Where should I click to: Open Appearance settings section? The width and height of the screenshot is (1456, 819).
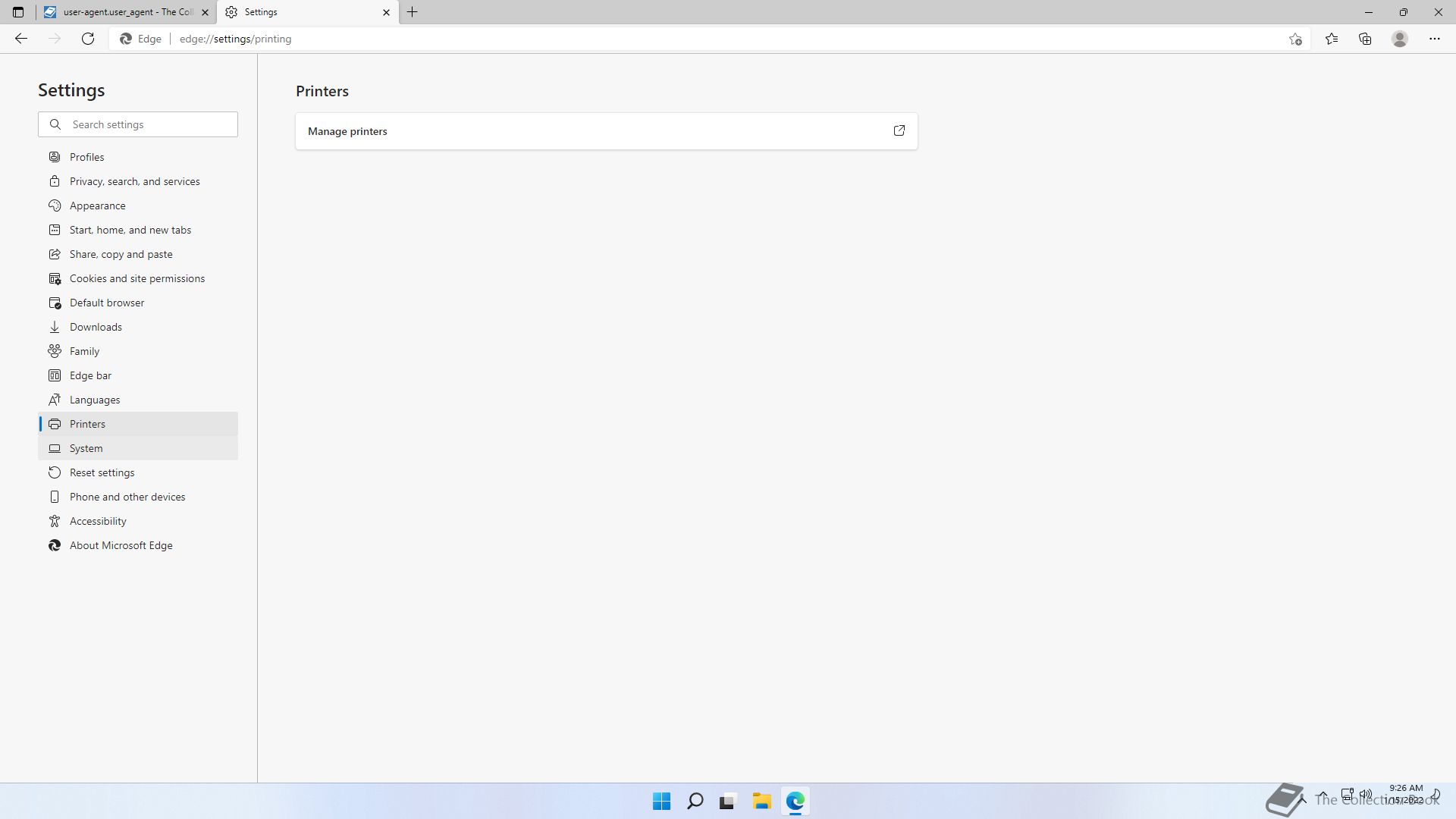[138, 206]
